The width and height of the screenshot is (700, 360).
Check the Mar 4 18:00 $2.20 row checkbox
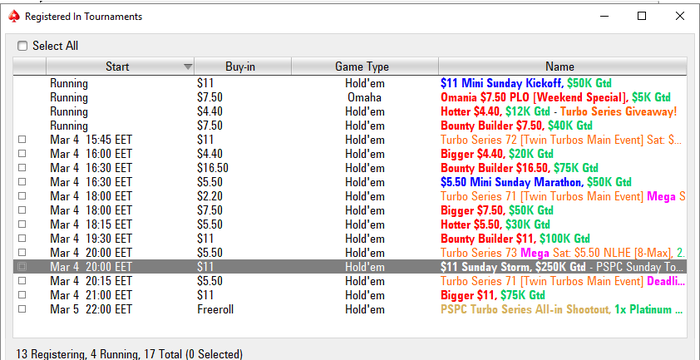tap(22, 196)
